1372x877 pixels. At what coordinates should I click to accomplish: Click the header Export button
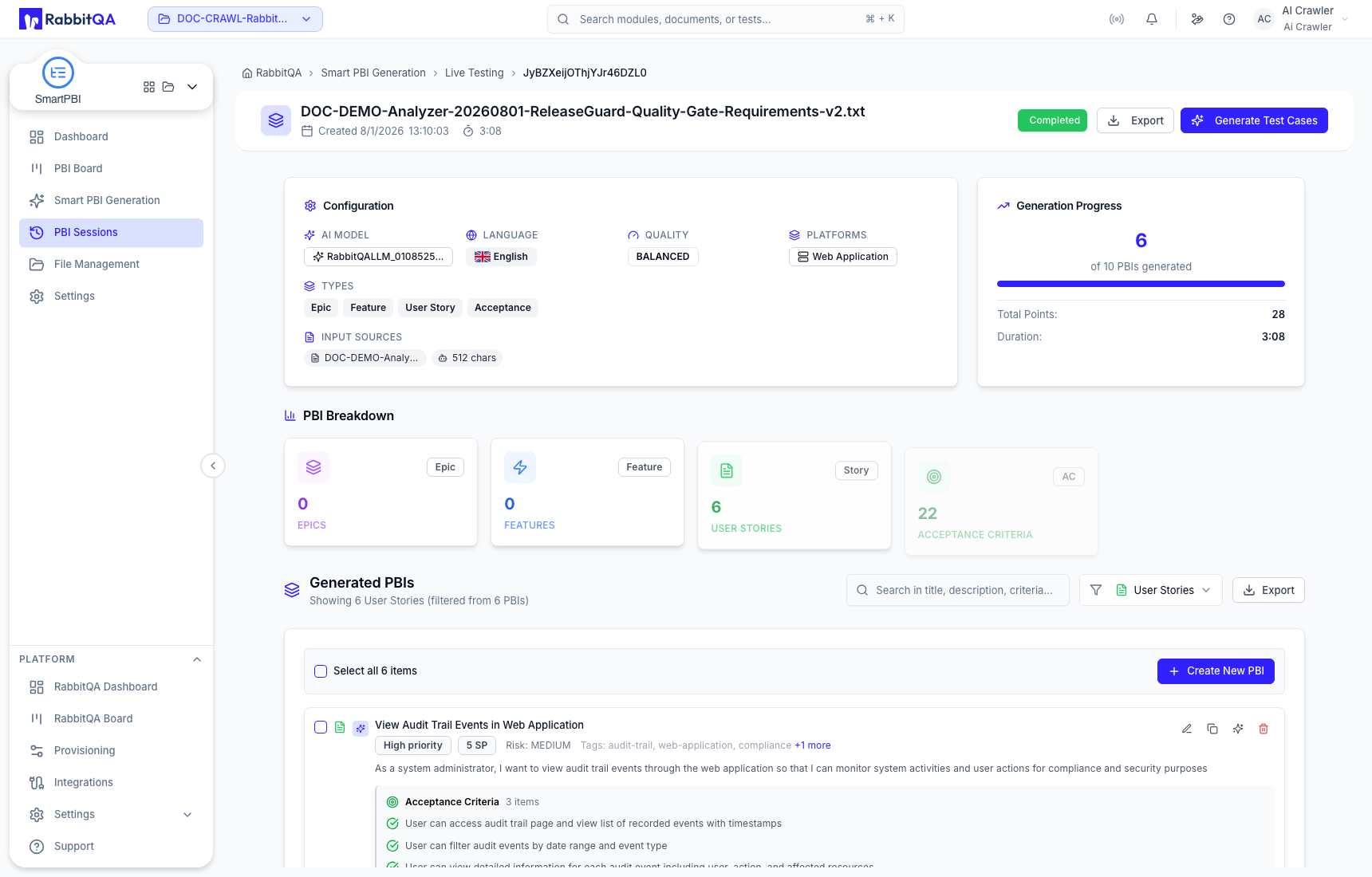1135,120
